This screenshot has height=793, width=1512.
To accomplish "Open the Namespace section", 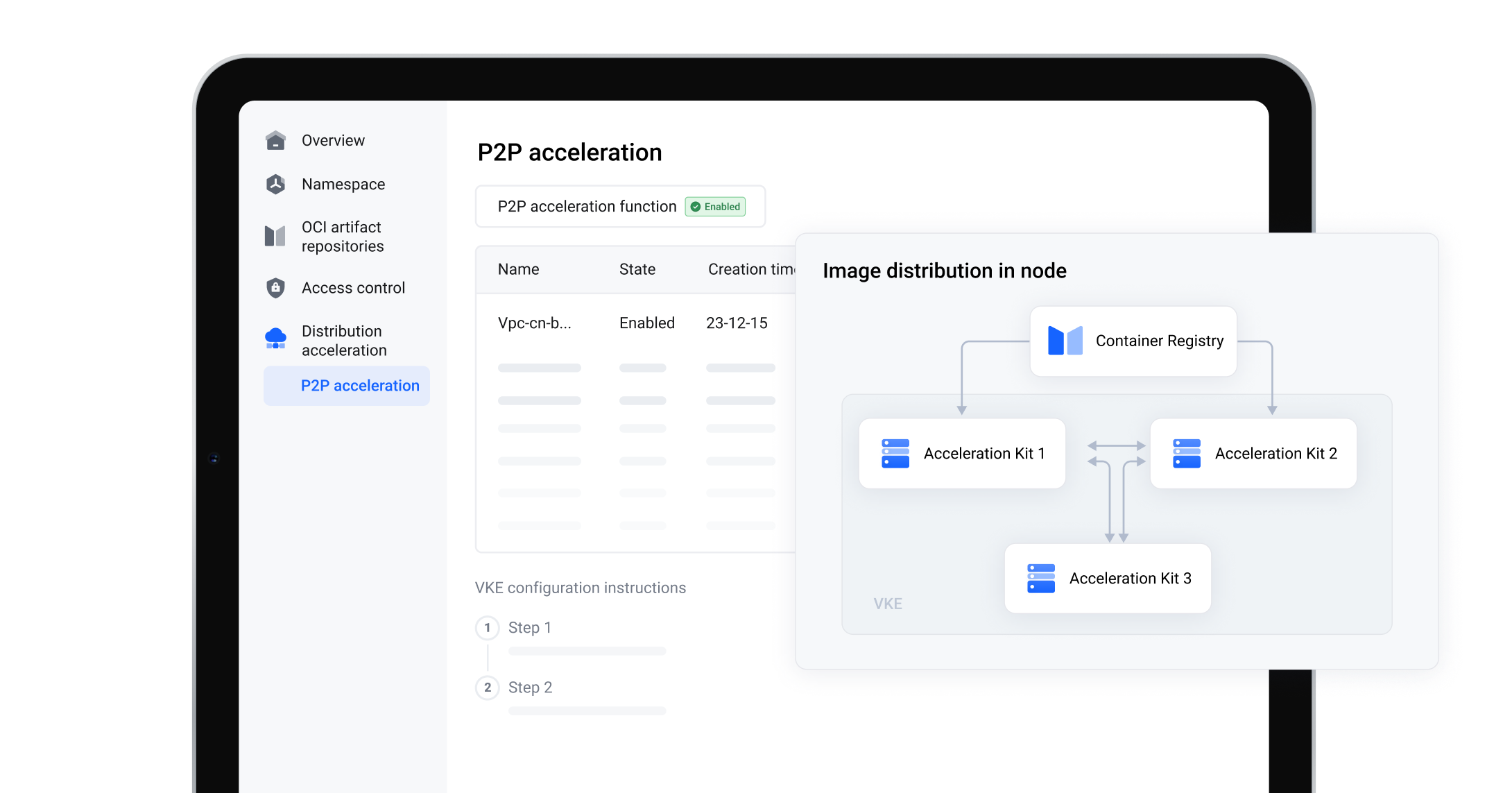I will click(343, 184).
